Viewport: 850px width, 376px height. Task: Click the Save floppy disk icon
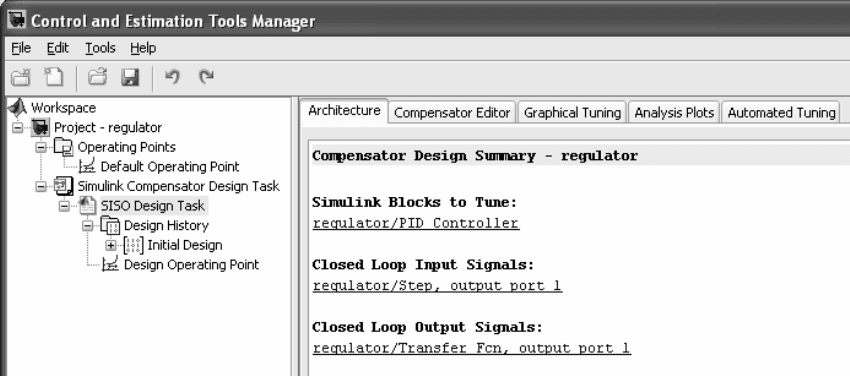(130, 77)
